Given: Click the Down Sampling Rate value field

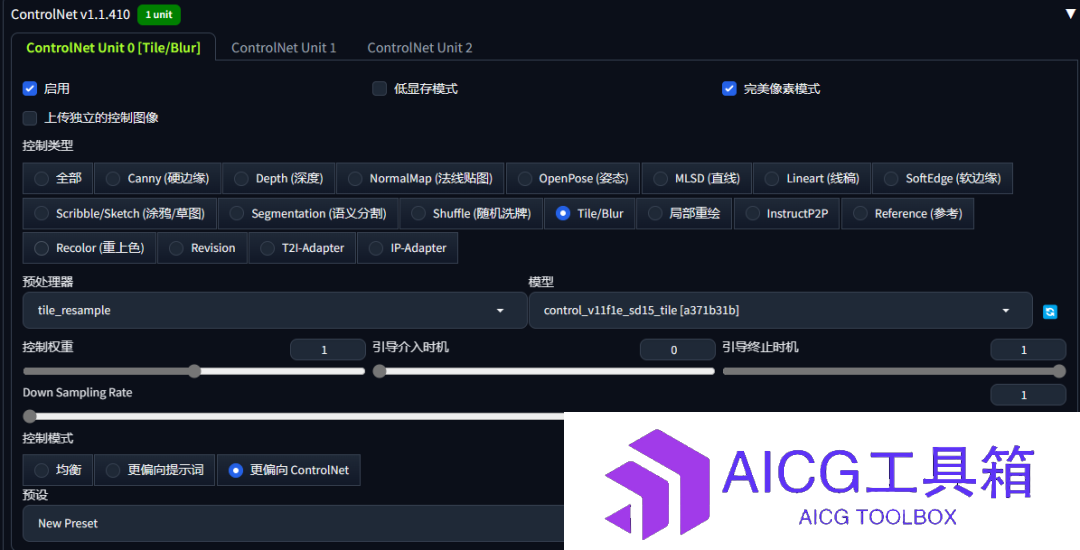Looking at the screenshot, I should [x=1028, y=394].
